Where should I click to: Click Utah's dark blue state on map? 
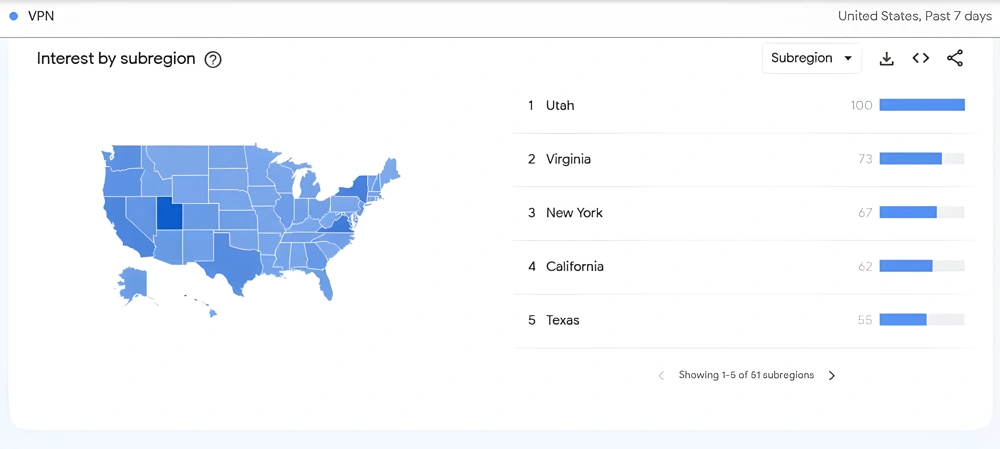169,214
